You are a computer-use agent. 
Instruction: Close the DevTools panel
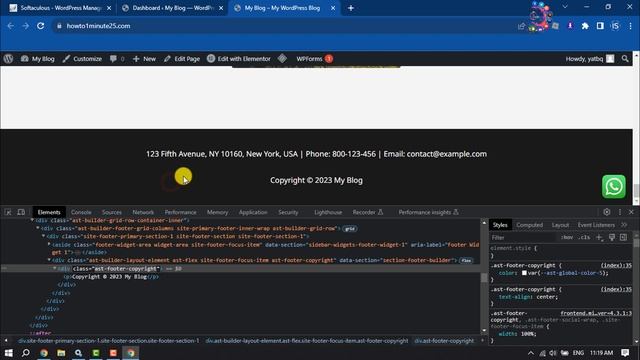[631, 212]
